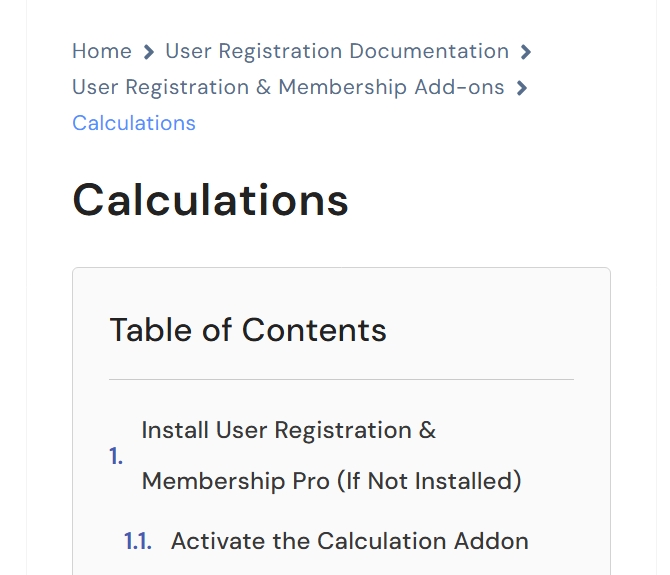Click the Table of Contents title
Viewport: 670px width, 575px height.
click(x=248, y=330)
